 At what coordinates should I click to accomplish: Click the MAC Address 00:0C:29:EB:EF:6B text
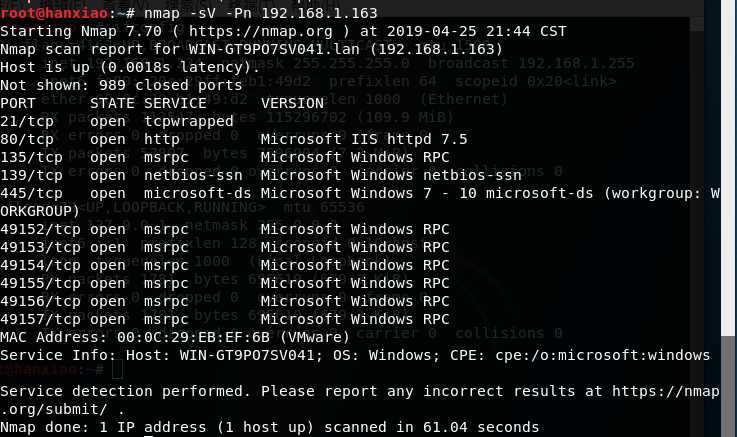point(175,337)
